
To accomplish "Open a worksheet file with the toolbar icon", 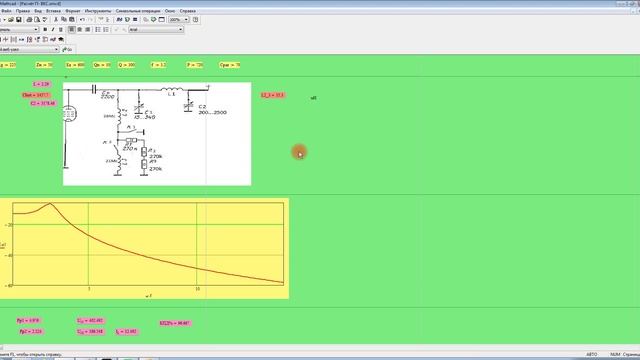I will (x=11, y=20).
